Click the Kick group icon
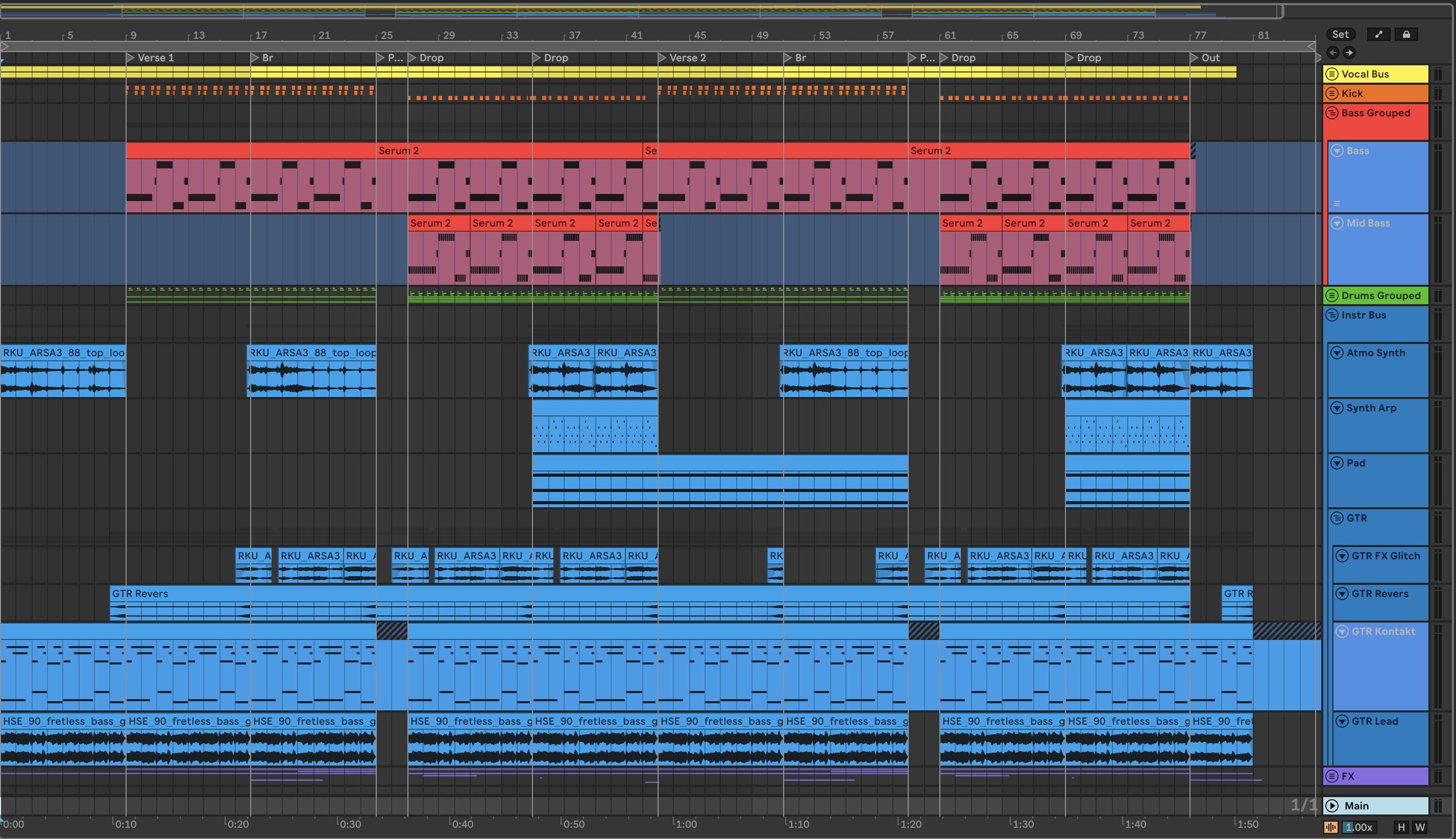1456x839 pixels. pyautogui.click(x=1332, y=93)
